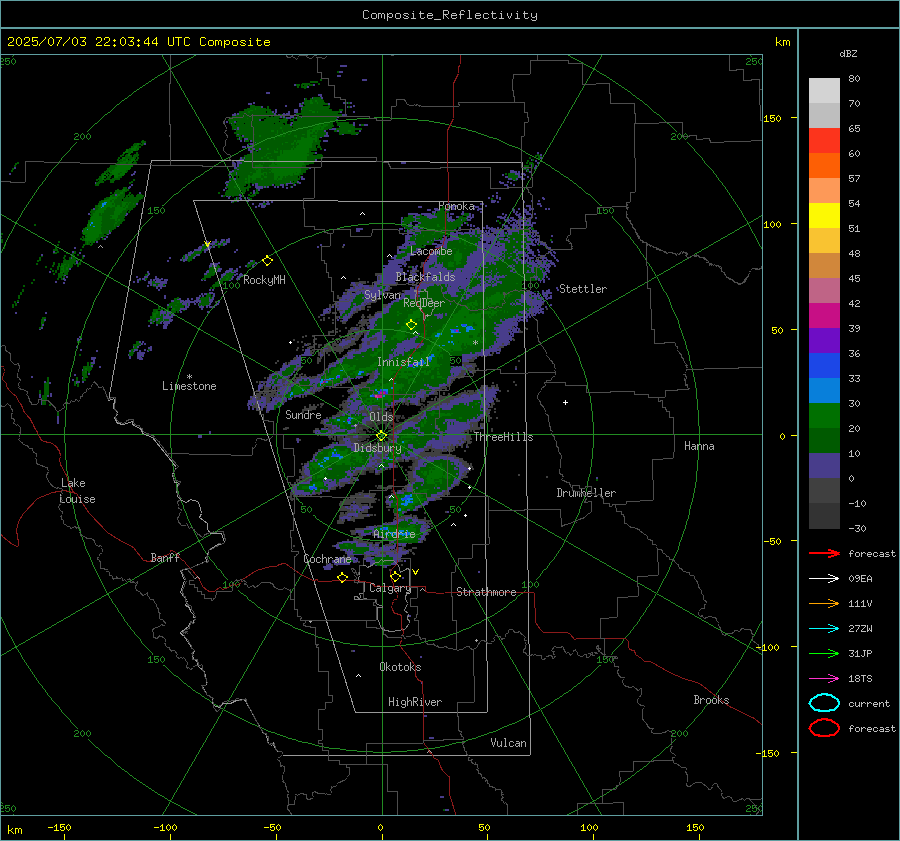
Task: Click the red forecast ellipse icon
Action: (x=824, y=728)
